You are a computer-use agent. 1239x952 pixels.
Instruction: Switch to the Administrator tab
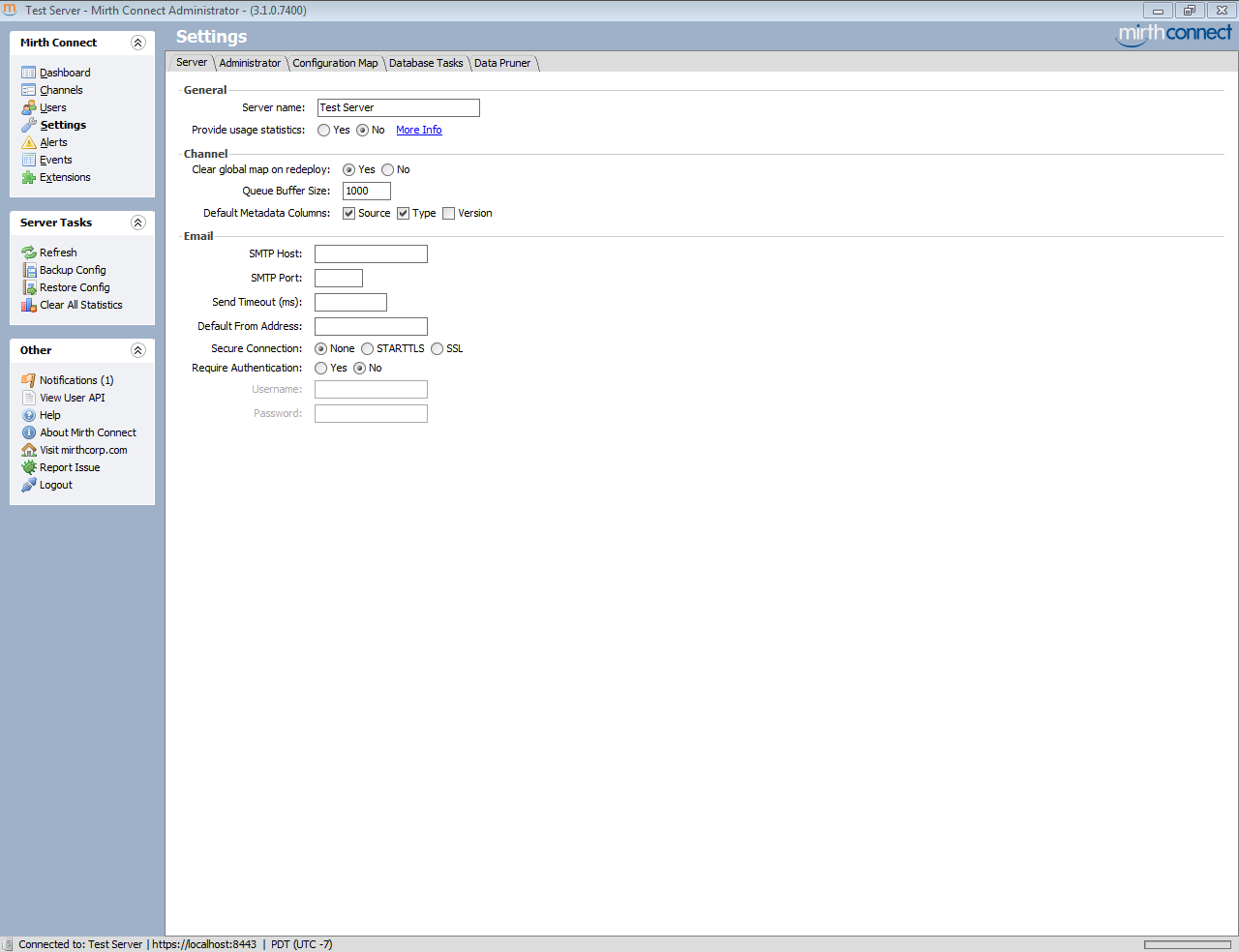click(250, 63)
